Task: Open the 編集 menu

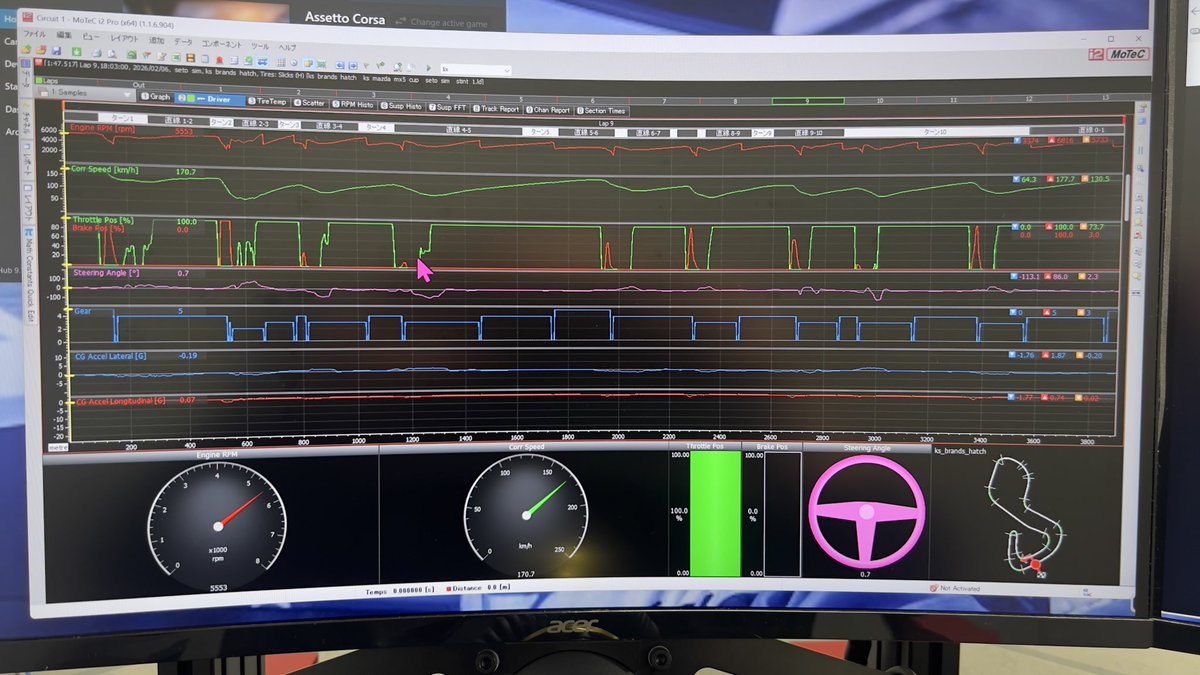Action: click(x=63, y=35)
